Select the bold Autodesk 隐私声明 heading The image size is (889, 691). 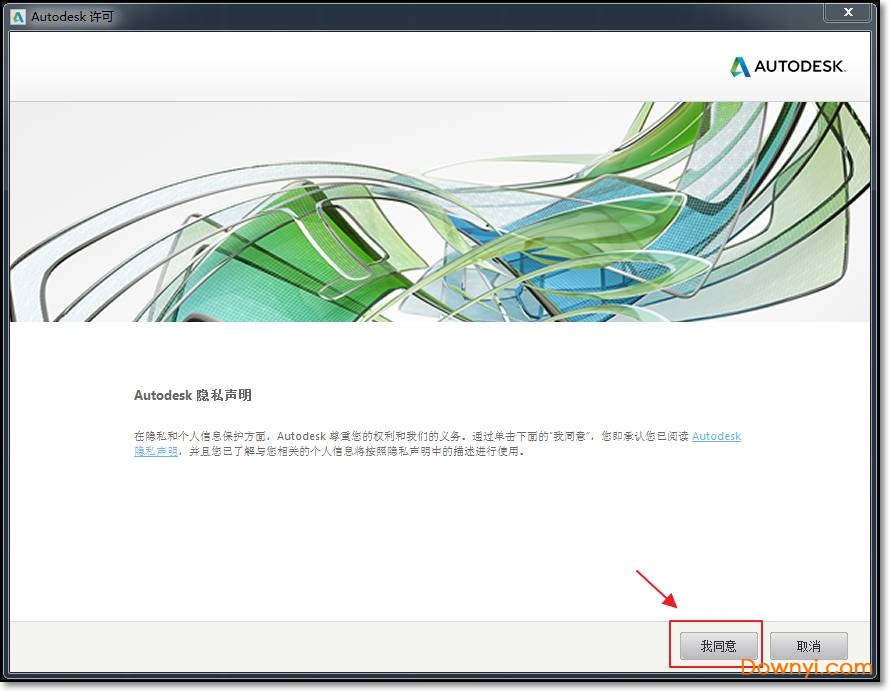click(193, 395)
